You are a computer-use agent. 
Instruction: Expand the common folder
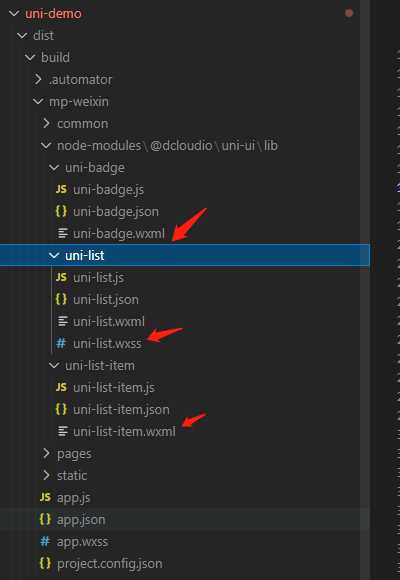pyautogui.click(x=46, y=124)
